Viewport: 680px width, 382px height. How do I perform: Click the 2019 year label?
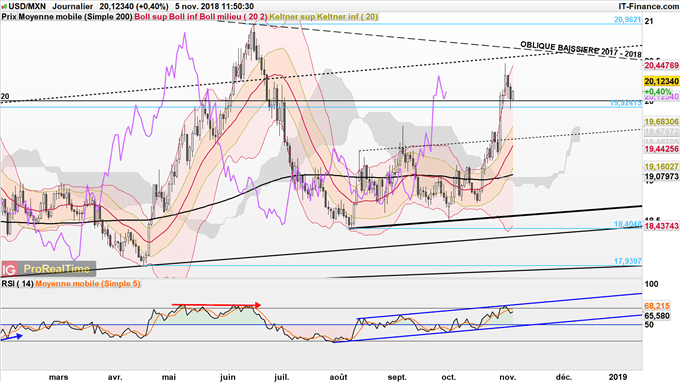coord(618,377)
